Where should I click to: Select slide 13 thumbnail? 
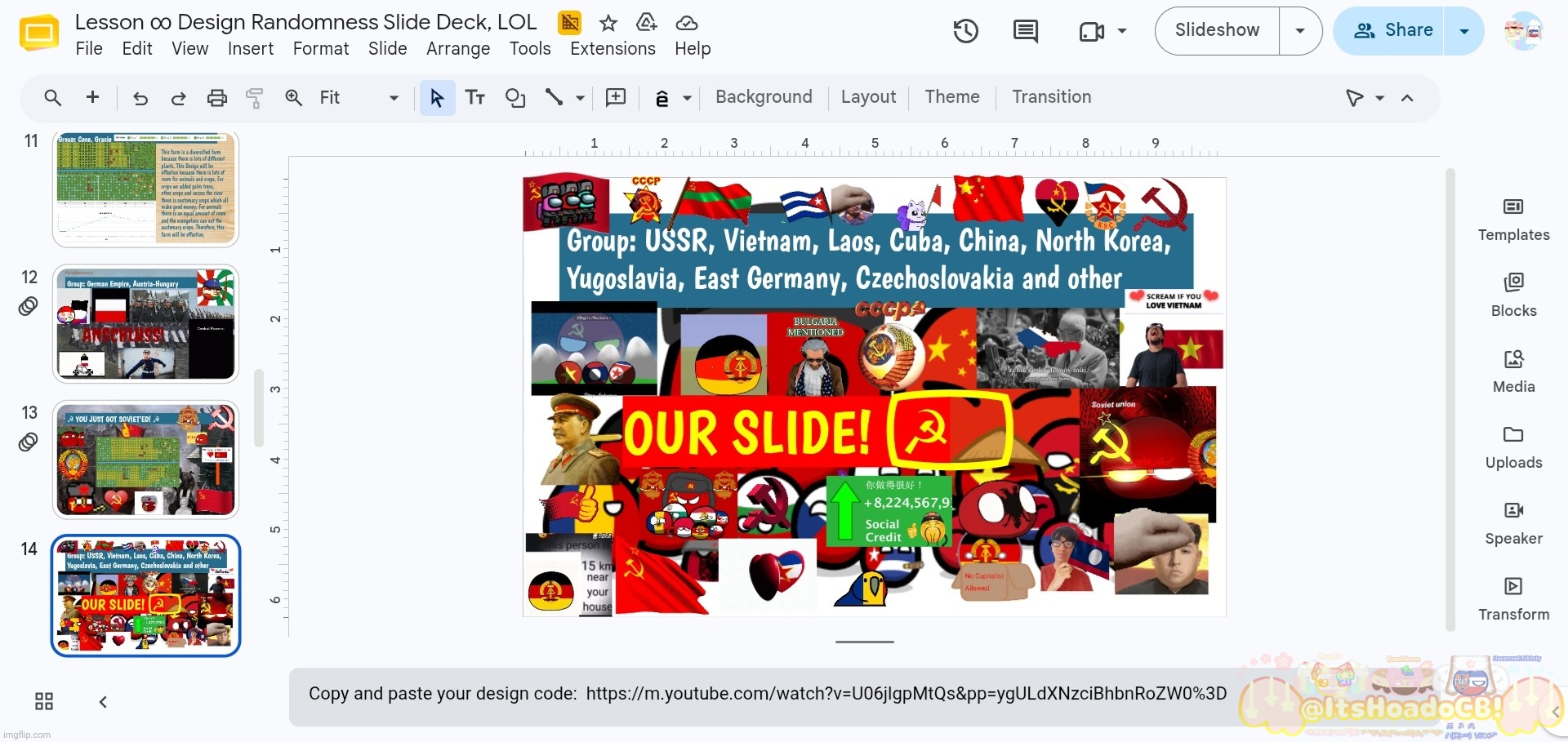(145, 460)
